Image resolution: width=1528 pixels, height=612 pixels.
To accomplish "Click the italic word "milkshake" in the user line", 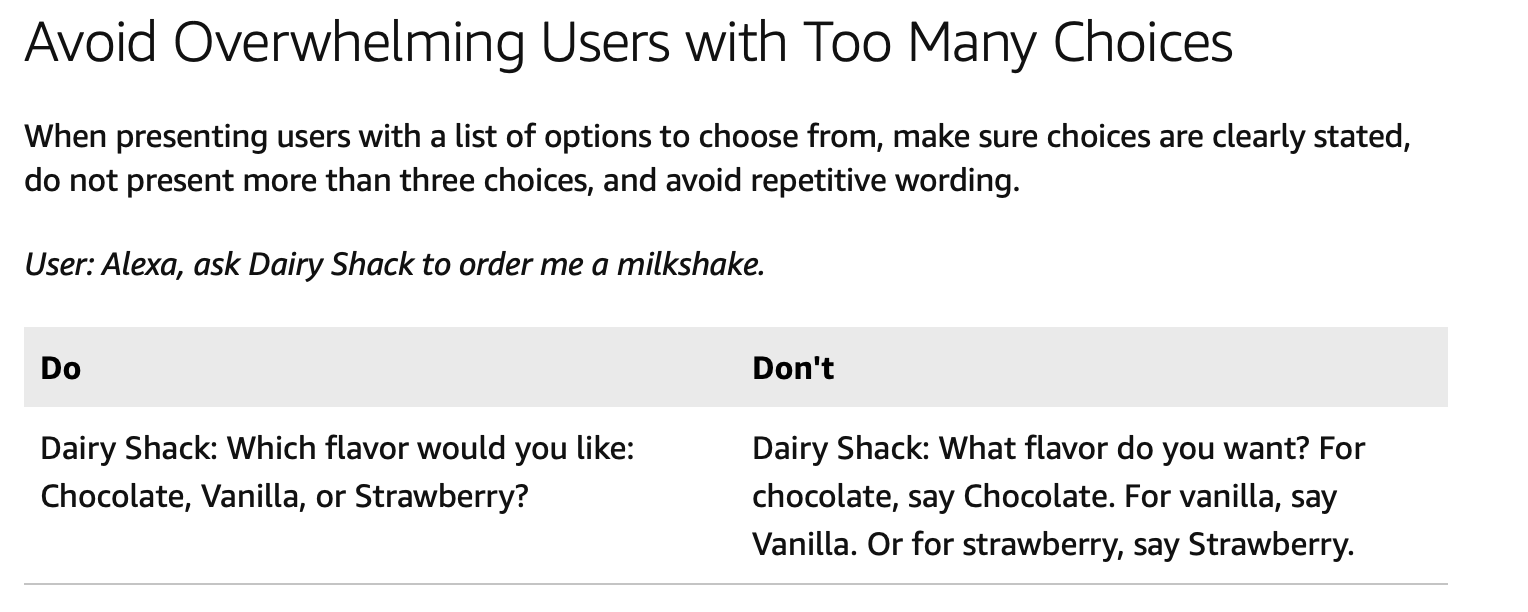I will [x=688, y=265].
